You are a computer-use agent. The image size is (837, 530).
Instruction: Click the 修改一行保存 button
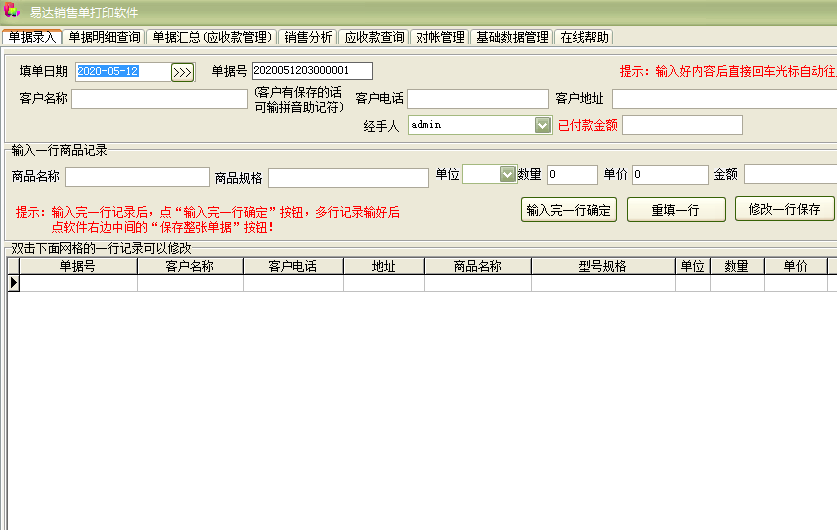784,209
